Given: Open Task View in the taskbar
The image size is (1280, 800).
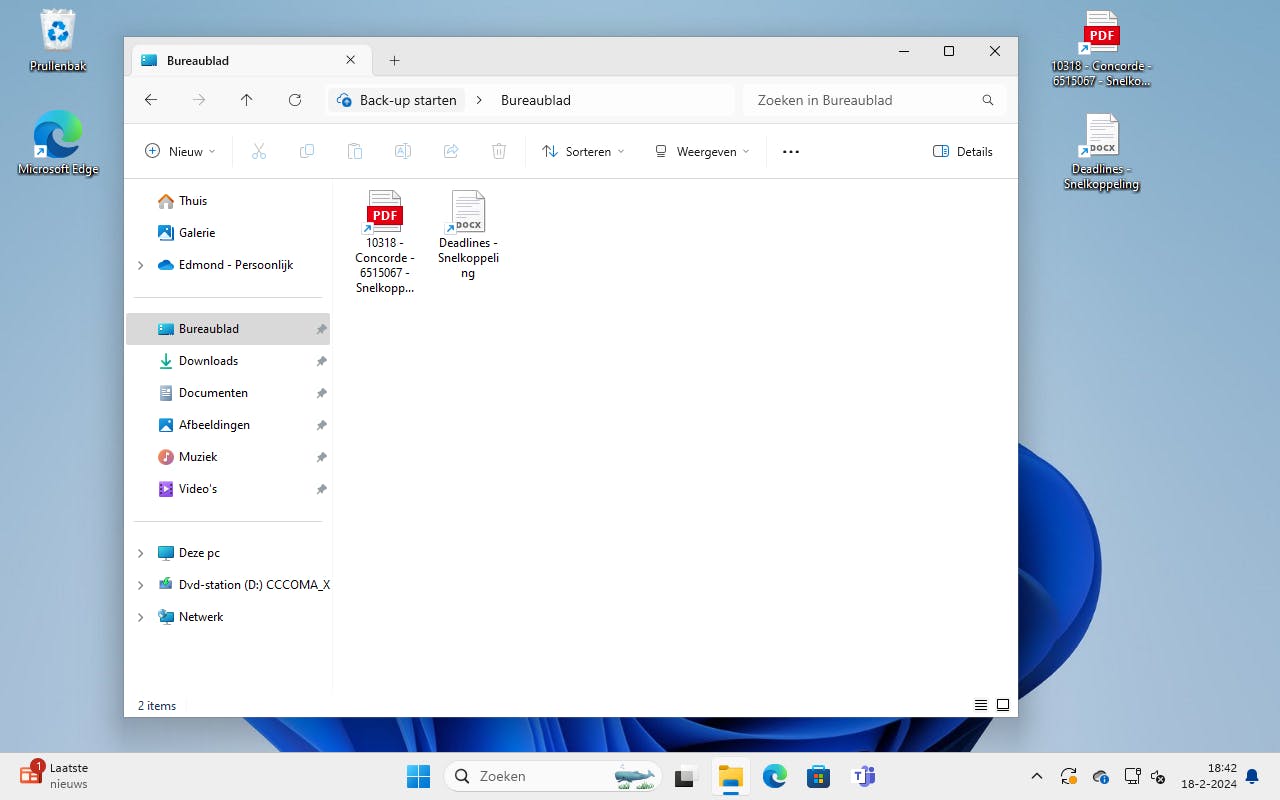Looking at the screenshot, I should pos(685,776).
